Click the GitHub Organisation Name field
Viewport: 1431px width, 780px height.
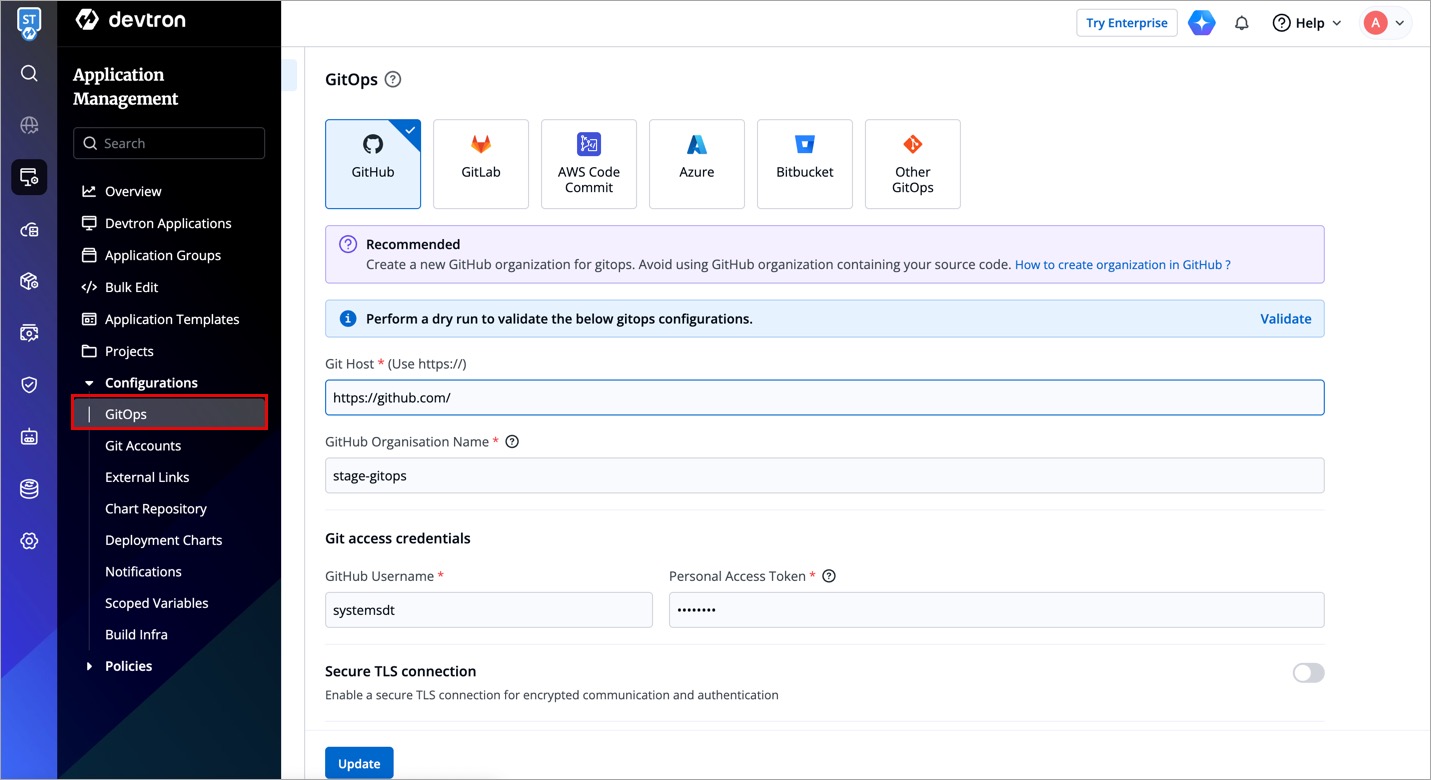tap(825, 476)
